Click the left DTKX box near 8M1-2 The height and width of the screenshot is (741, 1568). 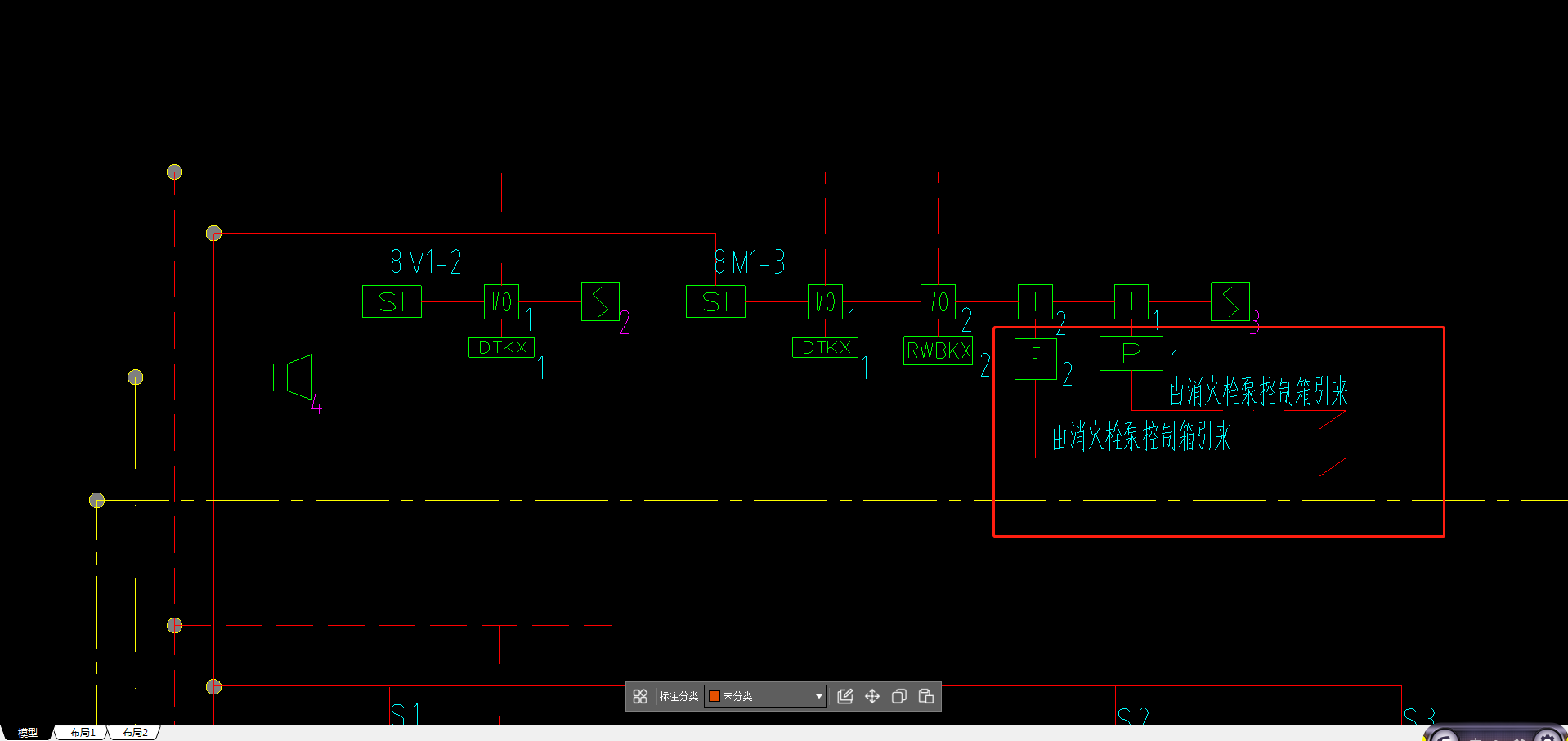click(x=501, y=347)
